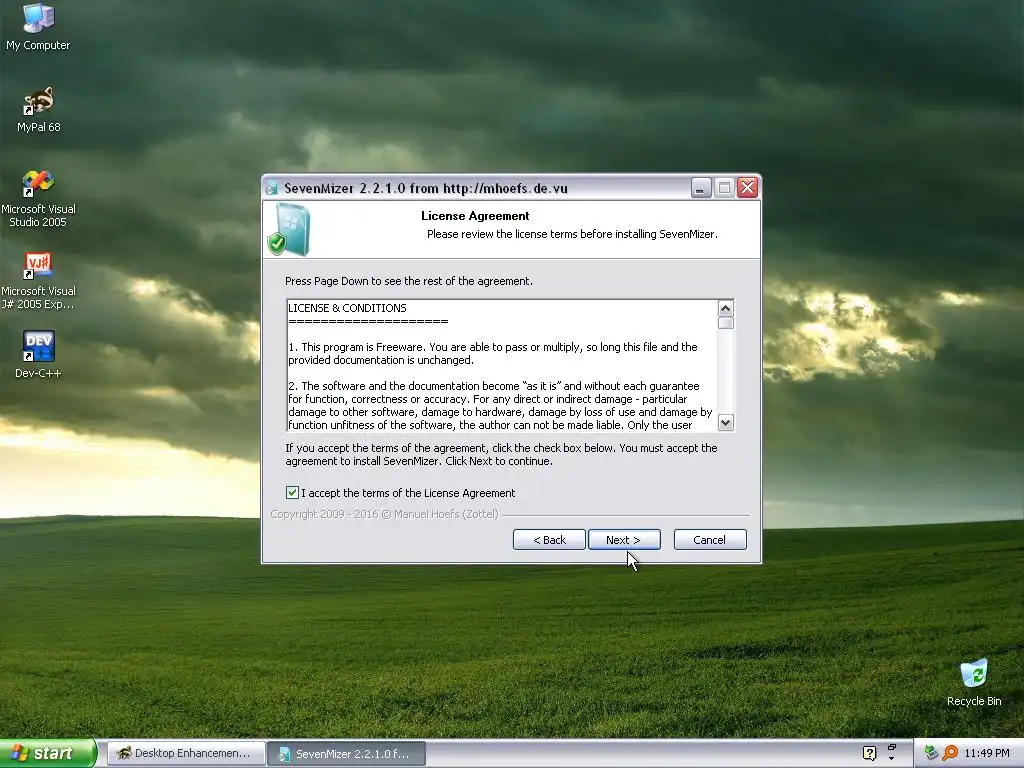Open the Windows start menu

point(47,753)
